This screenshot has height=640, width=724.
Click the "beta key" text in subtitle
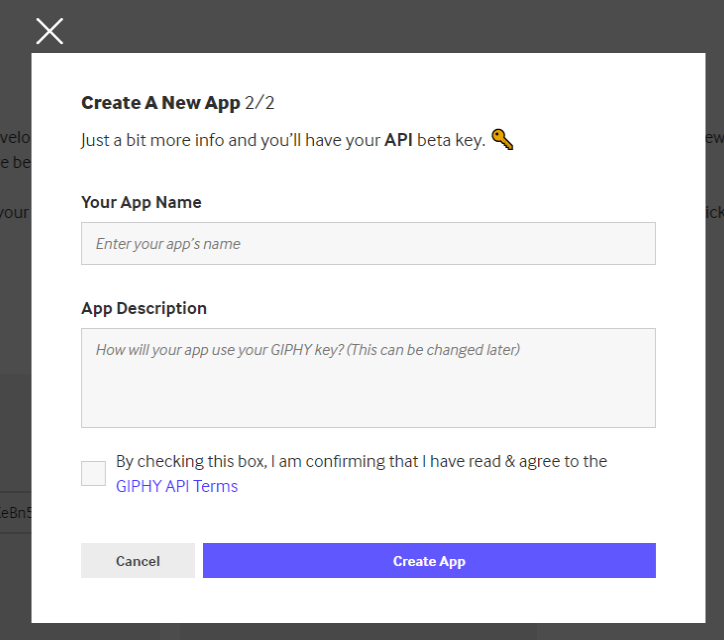450,140
